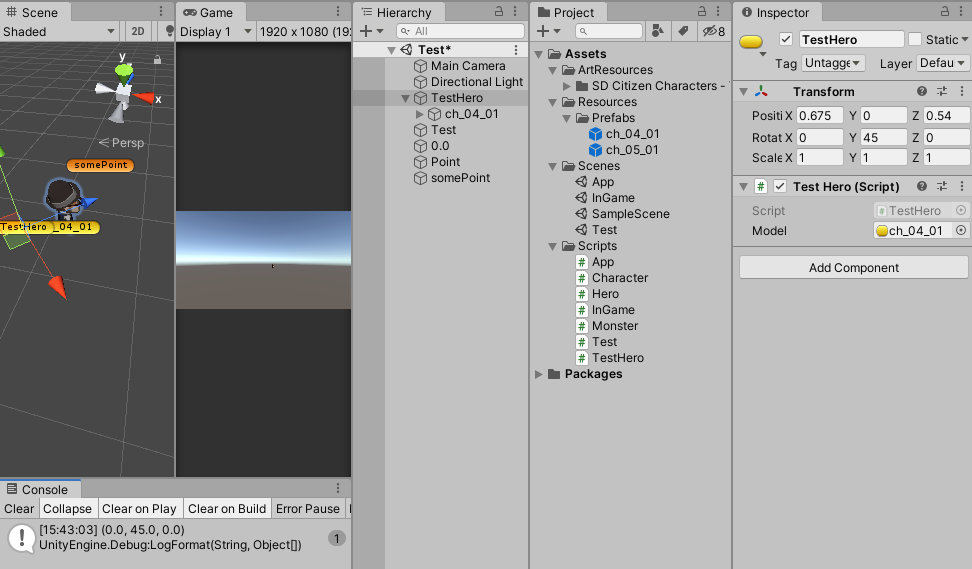Open Transform component help icon
Image resolution: width=972 pixels, height=569 pixels.
click(x=922, y=91)
